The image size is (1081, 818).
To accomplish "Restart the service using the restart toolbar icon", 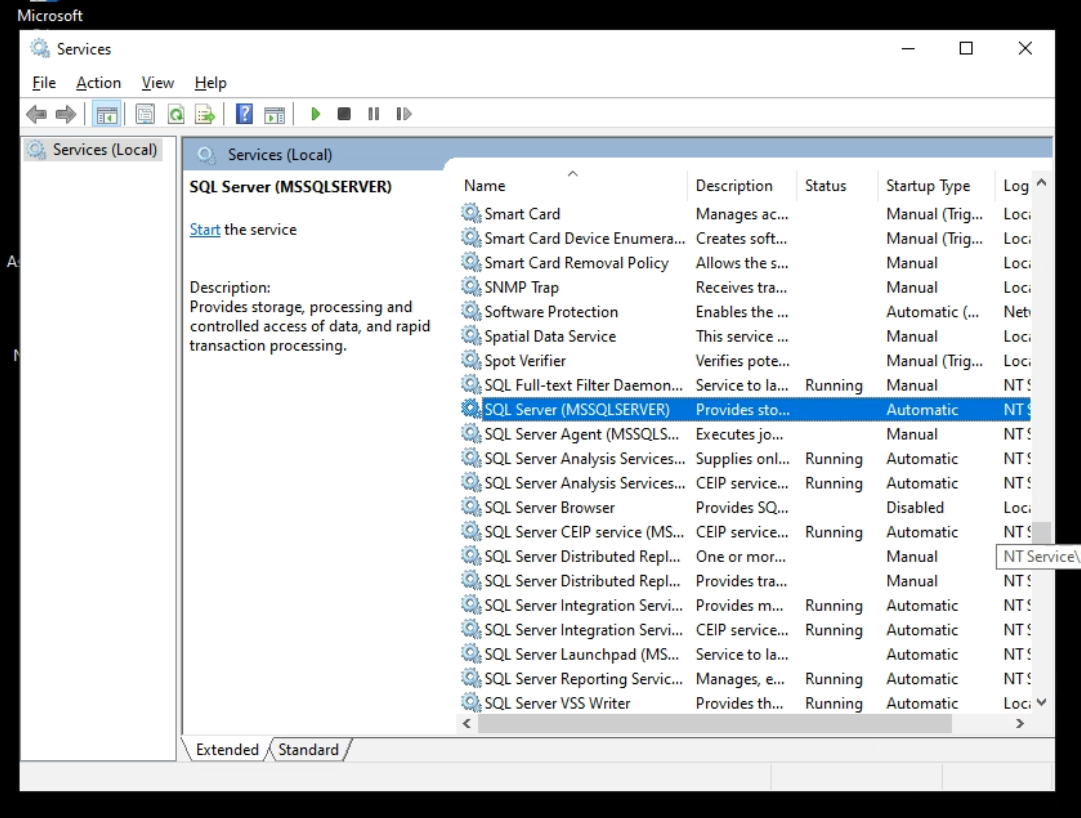I will click(404, 114).
